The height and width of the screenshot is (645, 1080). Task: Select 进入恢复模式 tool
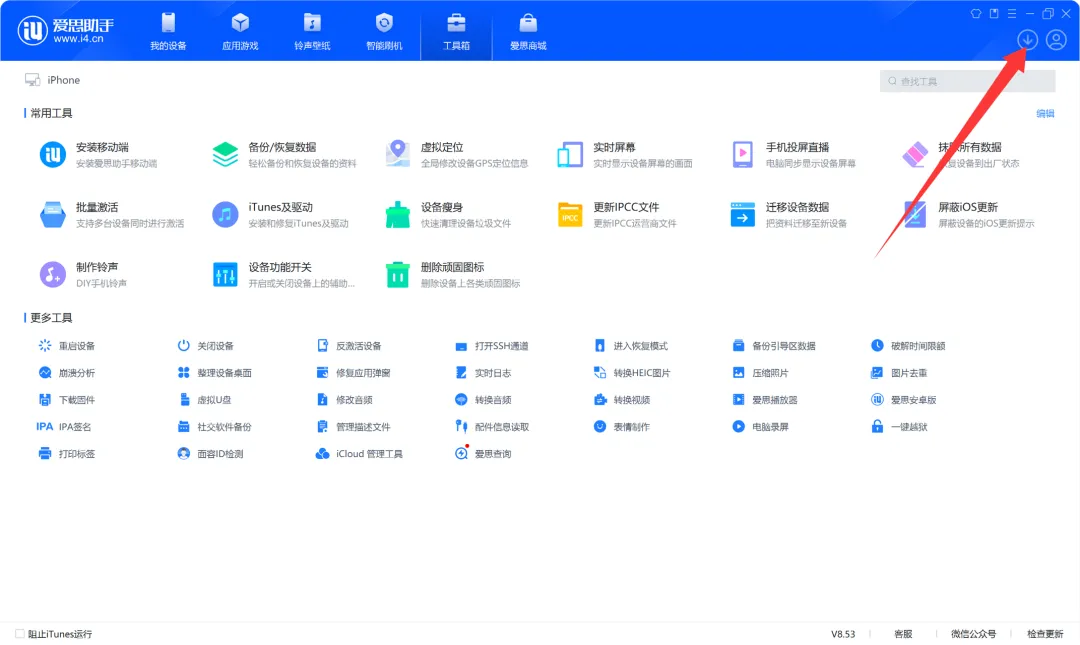tap(631, 346)
